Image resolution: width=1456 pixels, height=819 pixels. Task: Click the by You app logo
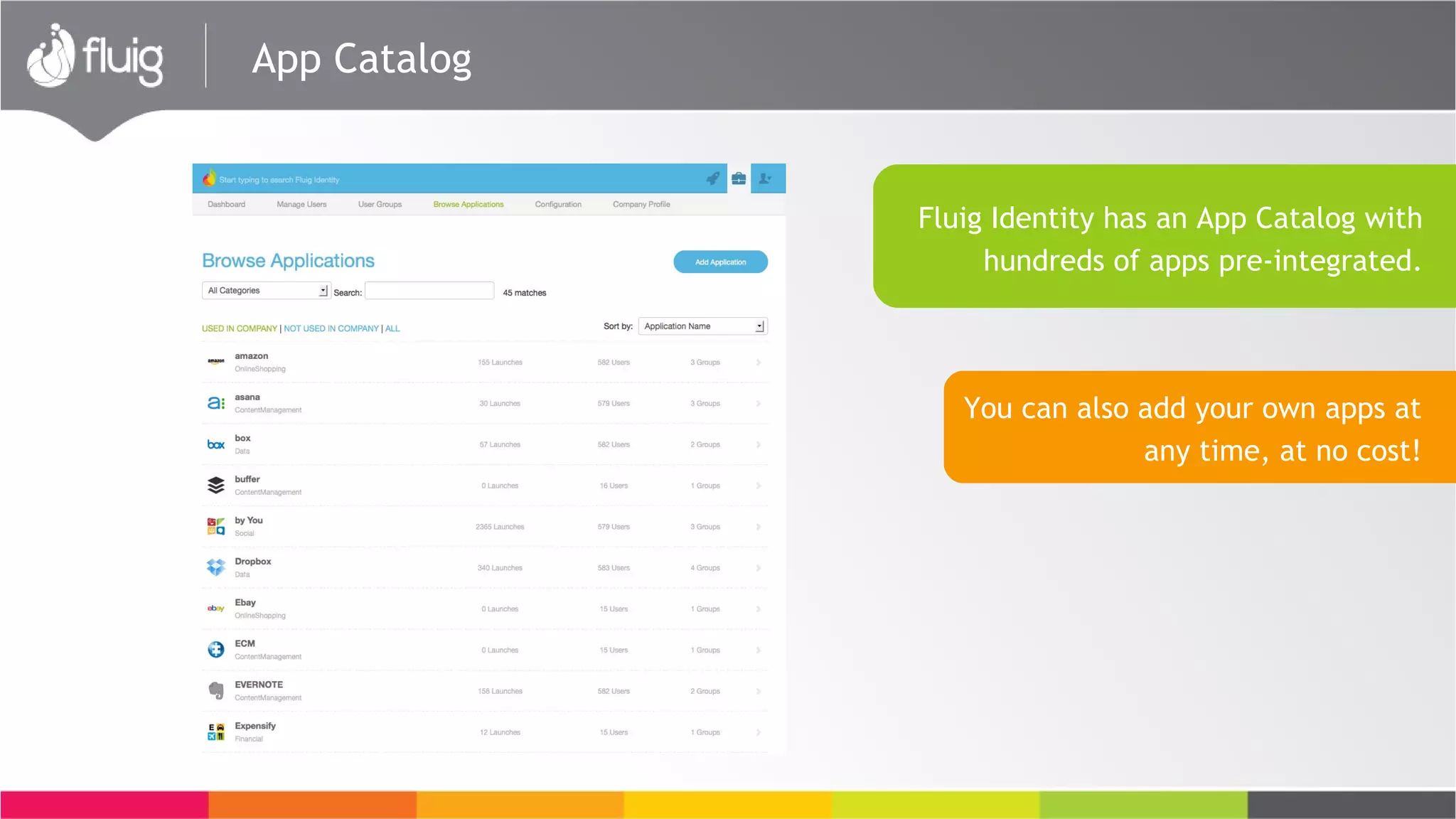(x=216, y=526)
